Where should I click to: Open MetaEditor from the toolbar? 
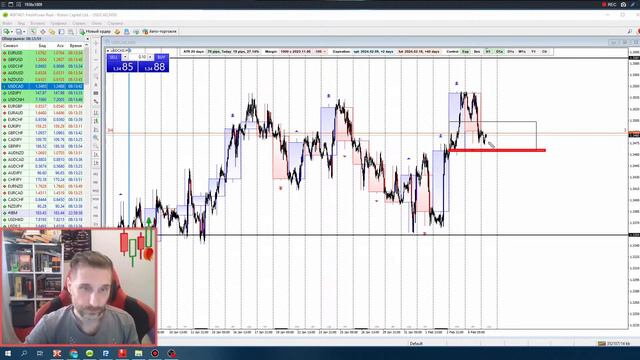117,31
